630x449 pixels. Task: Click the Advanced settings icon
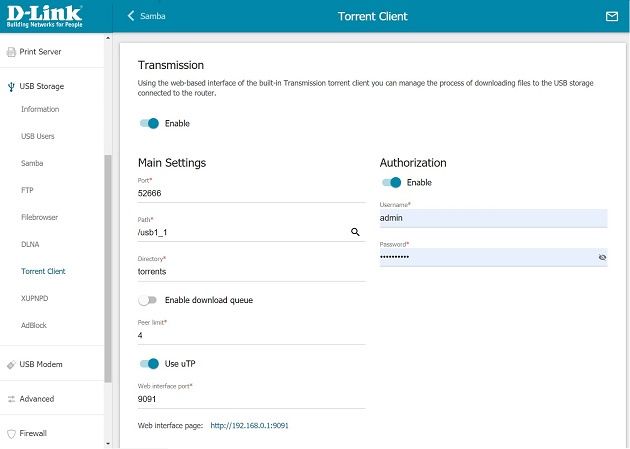(11, 399)
